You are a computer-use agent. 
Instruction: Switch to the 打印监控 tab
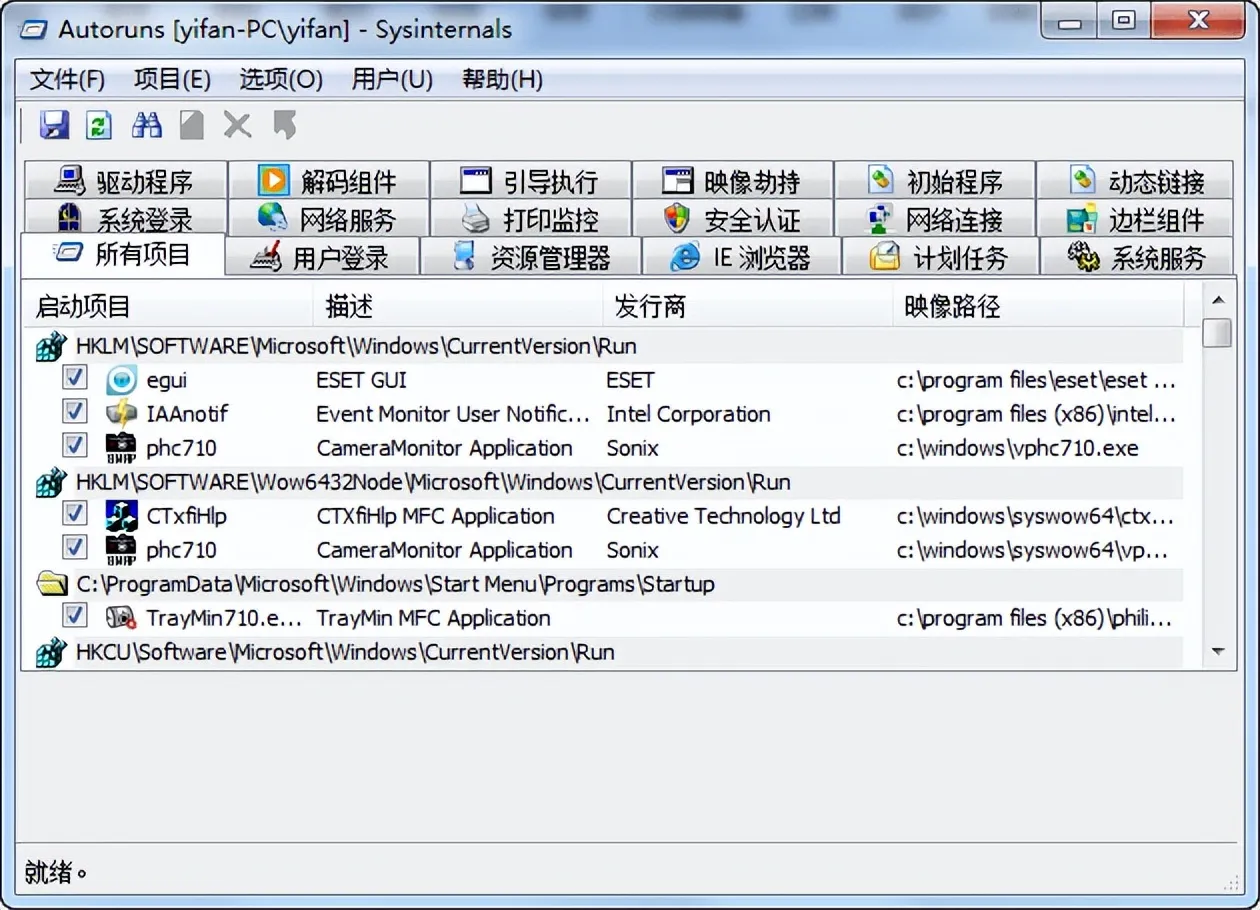click(531, 218)
